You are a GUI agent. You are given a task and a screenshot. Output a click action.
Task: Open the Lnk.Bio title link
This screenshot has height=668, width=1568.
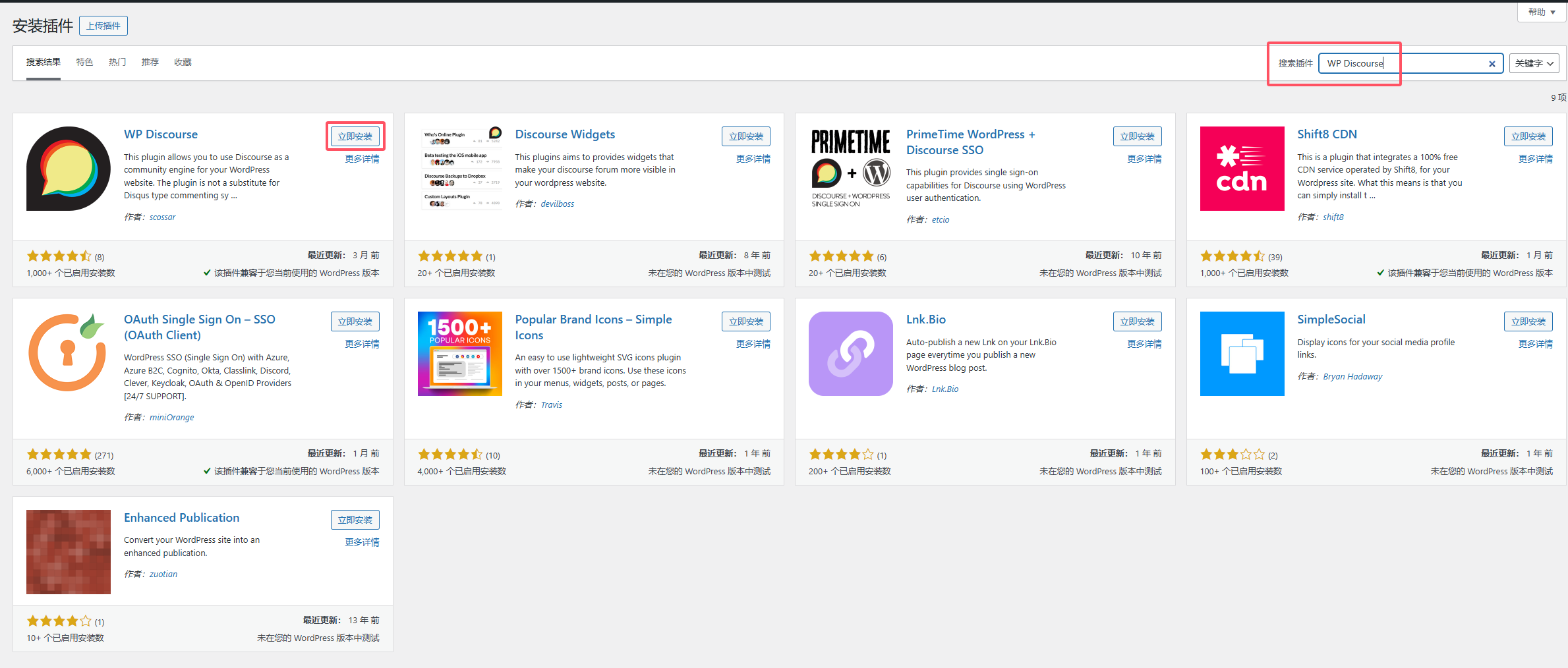(926, 320)
